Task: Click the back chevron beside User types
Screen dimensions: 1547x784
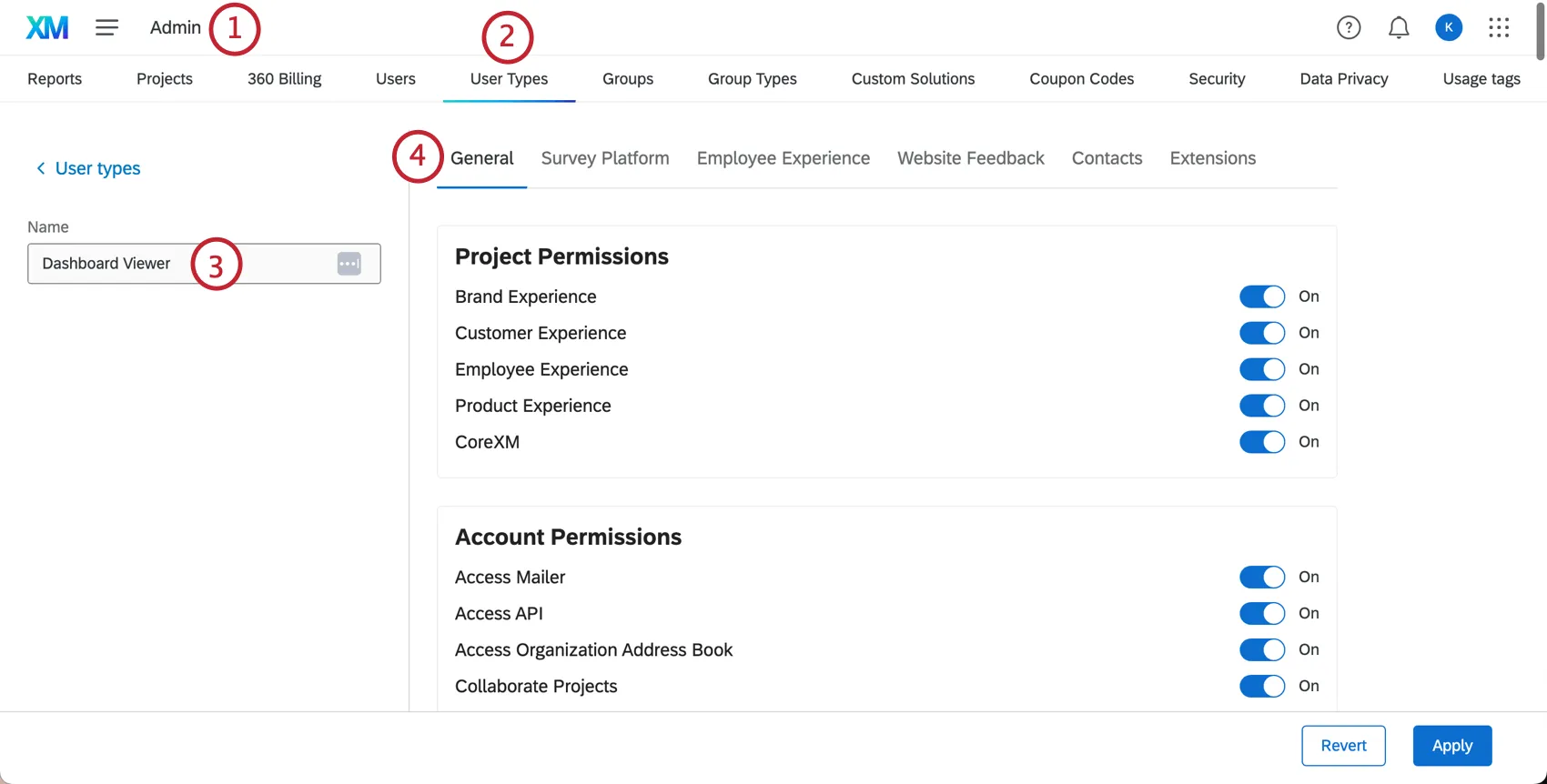Action: 40,168
